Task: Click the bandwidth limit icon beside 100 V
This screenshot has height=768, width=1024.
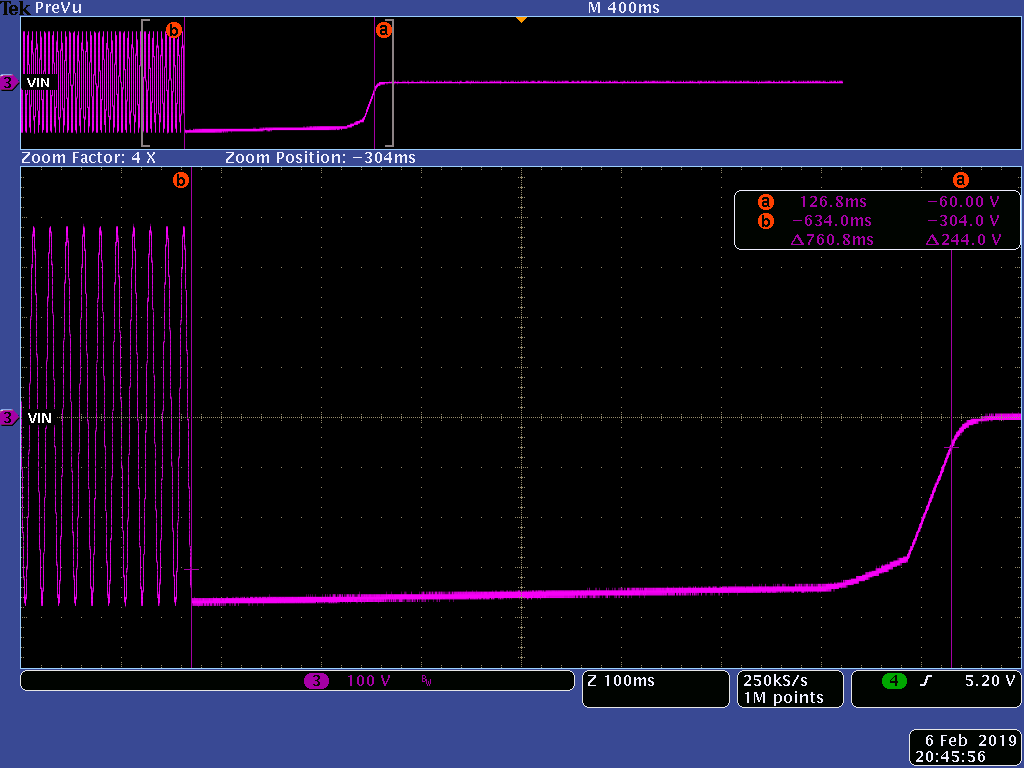Action: [426, 681]
